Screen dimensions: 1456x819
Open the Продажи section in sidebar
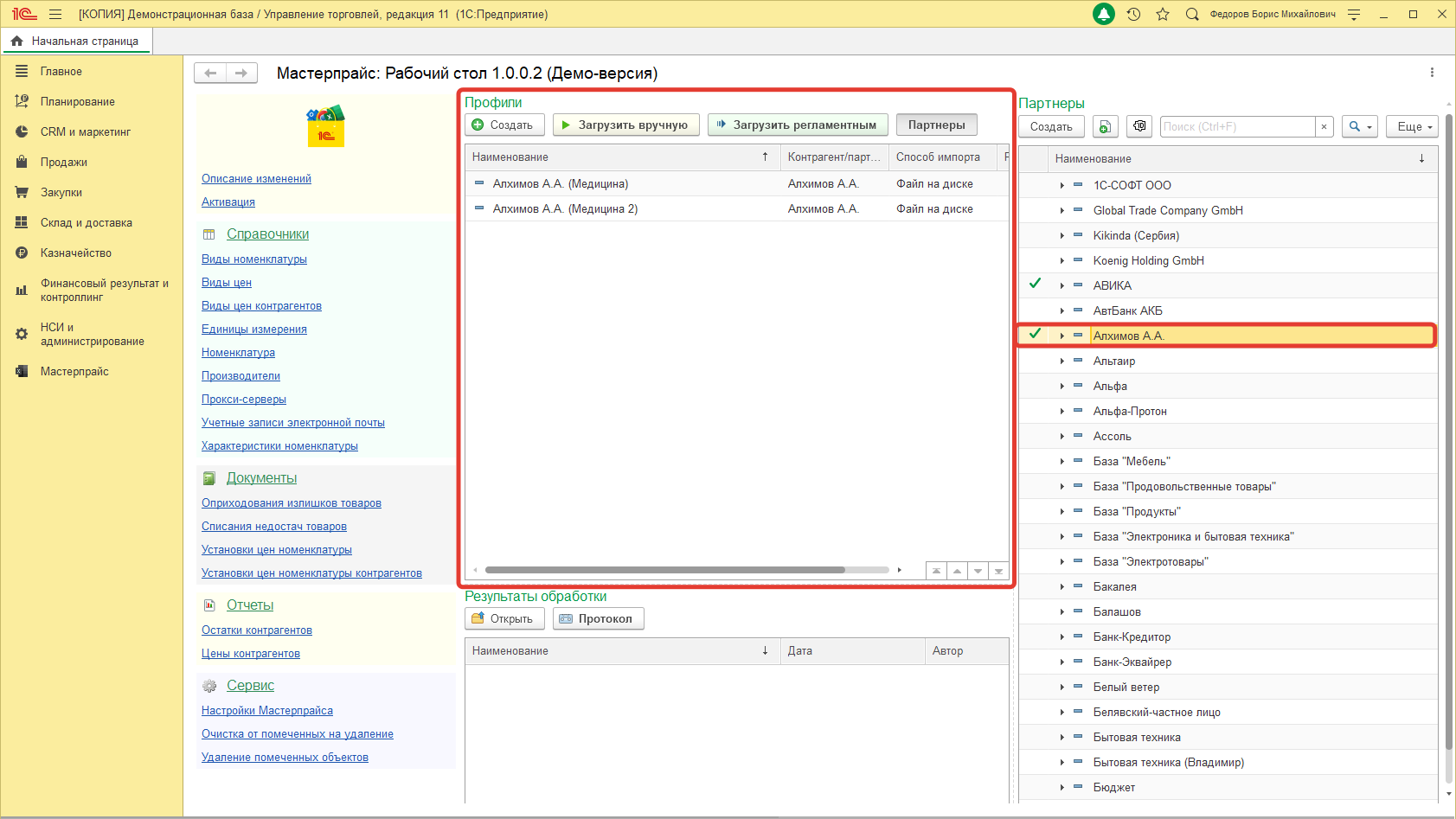(63, 163)
